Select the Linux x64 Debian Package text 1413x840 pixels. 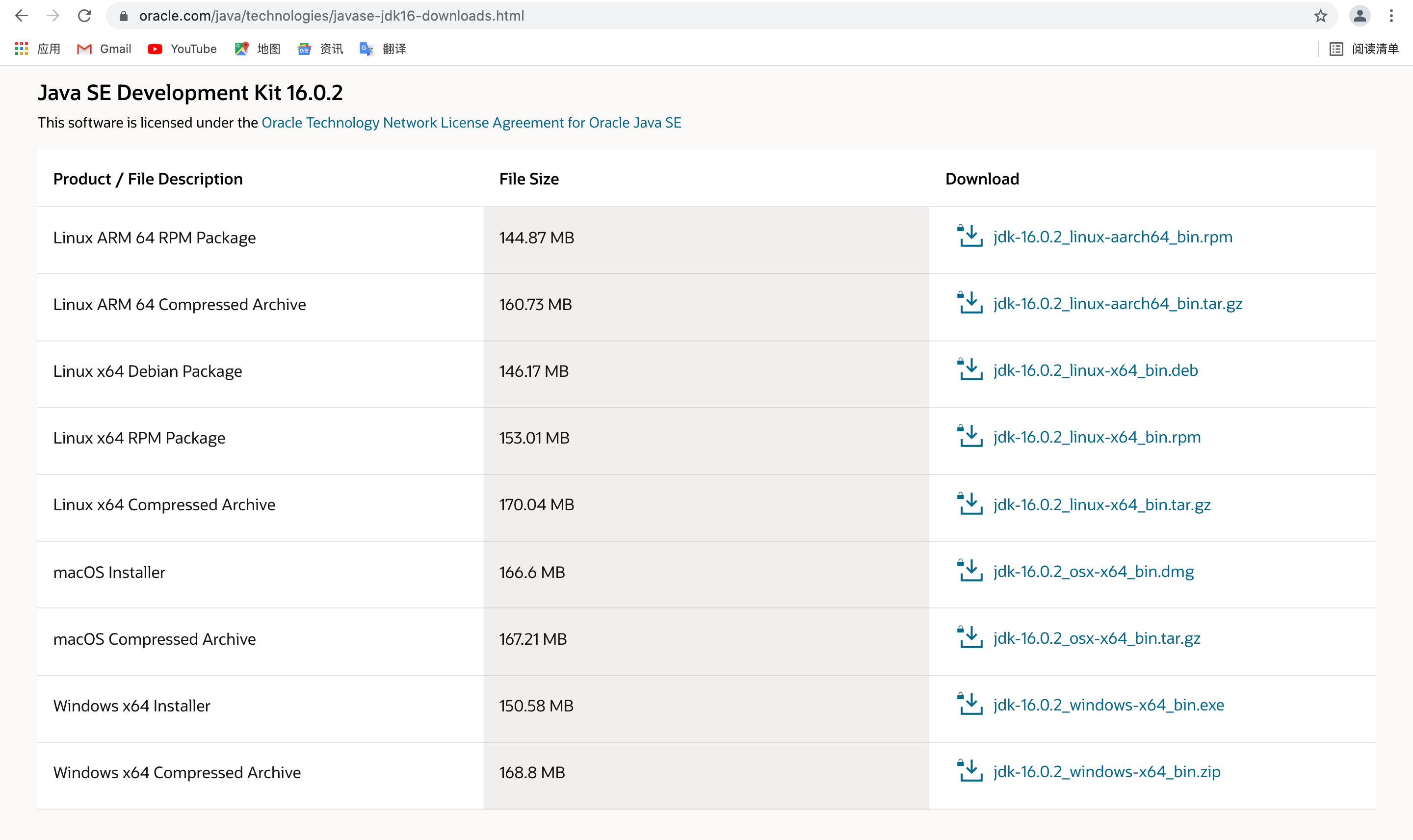[x=148, y=371]
